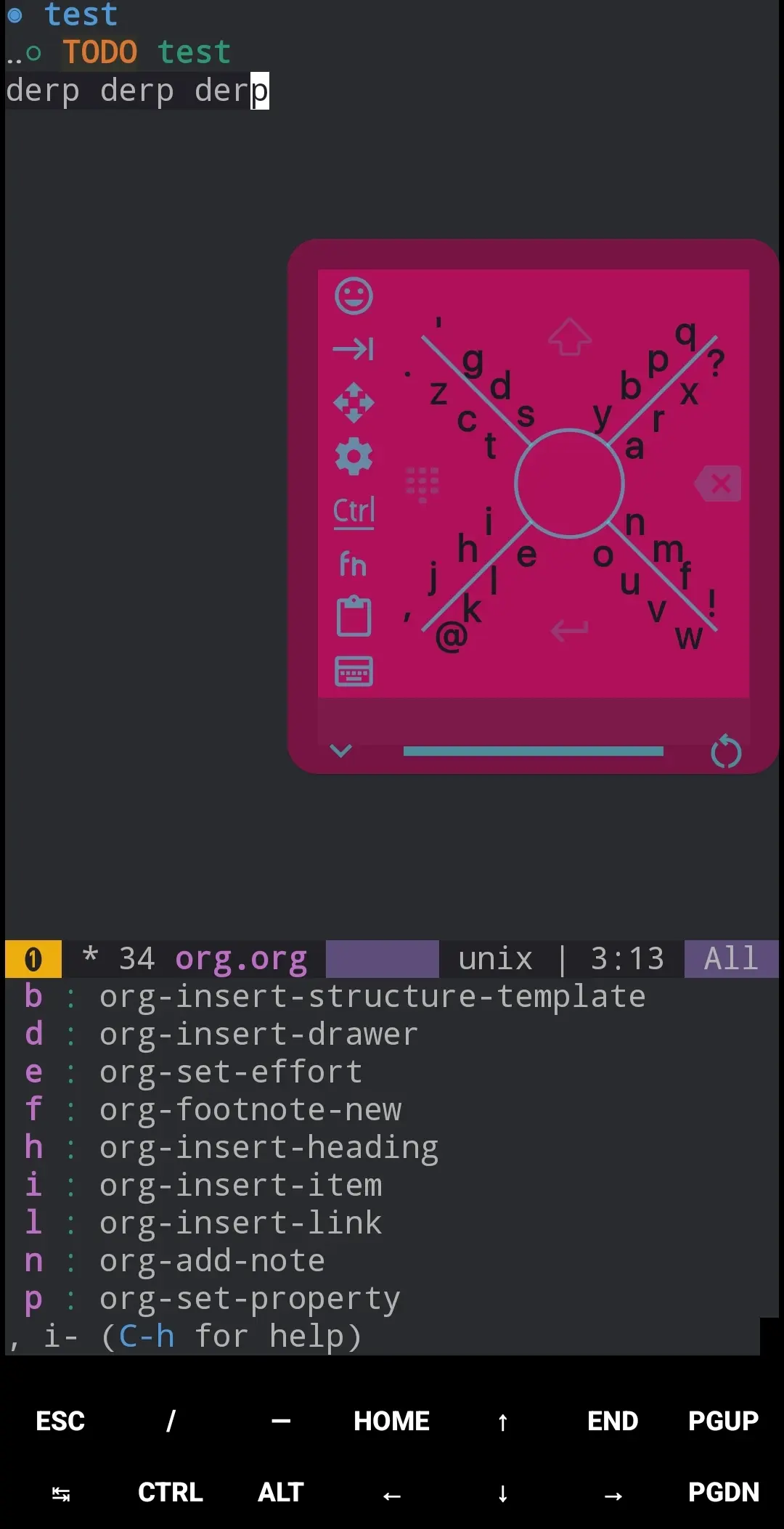This screenshot has width=784, height=1529.
Task: Tap the emoji smiley icon
Action: click(x=354, y=296)
